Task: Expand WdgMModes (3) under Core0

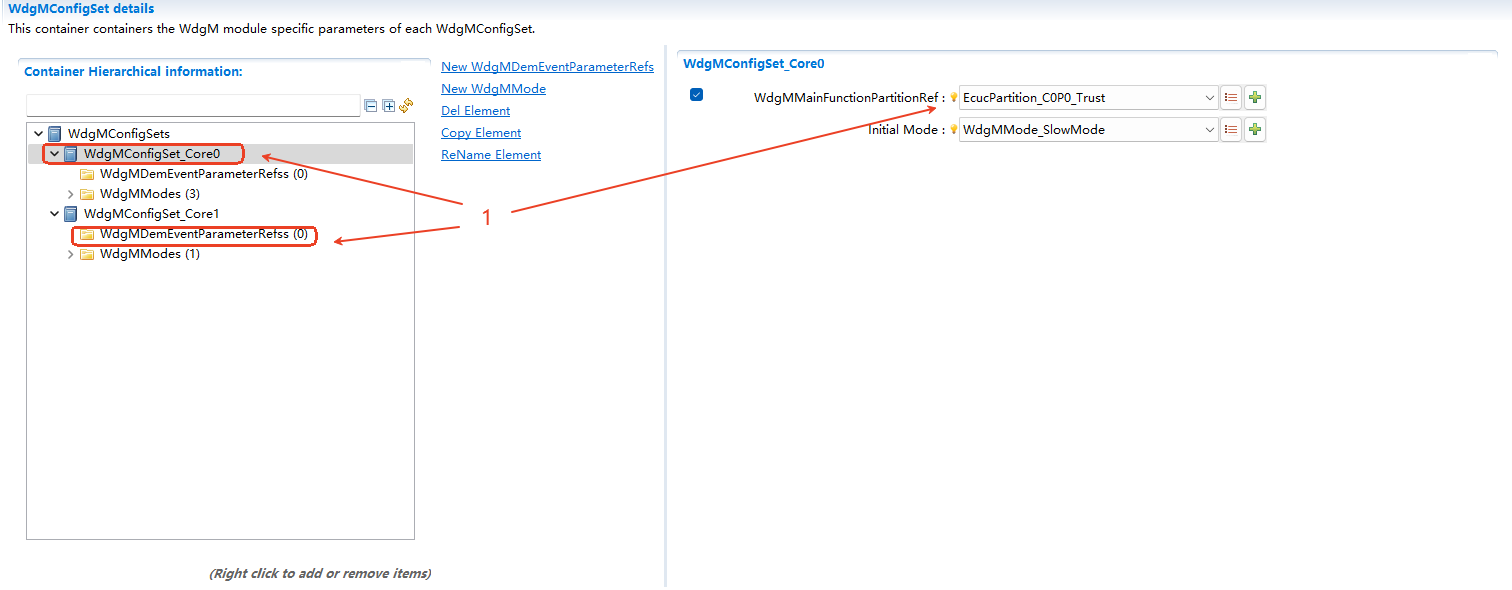Action: (x=70, y=194)
